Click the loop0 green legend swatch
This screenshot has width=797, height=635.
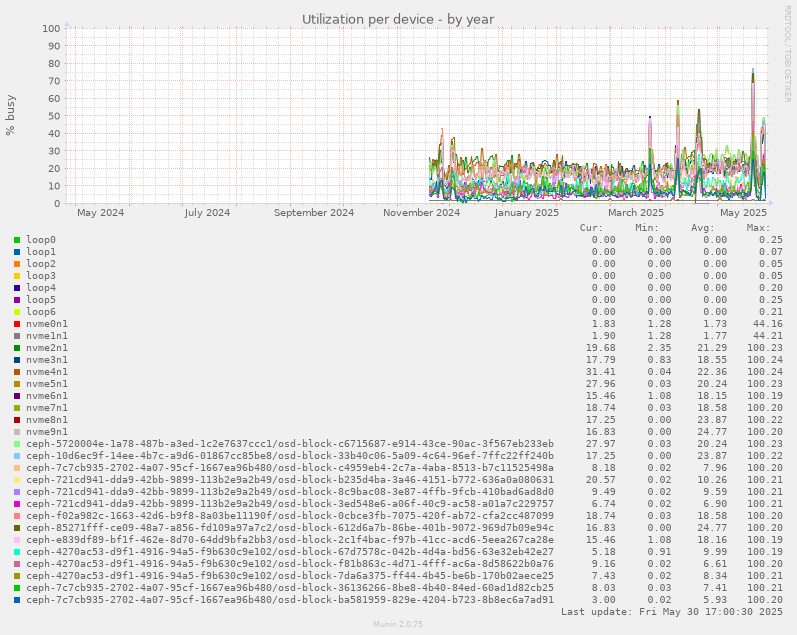(17, 240)
